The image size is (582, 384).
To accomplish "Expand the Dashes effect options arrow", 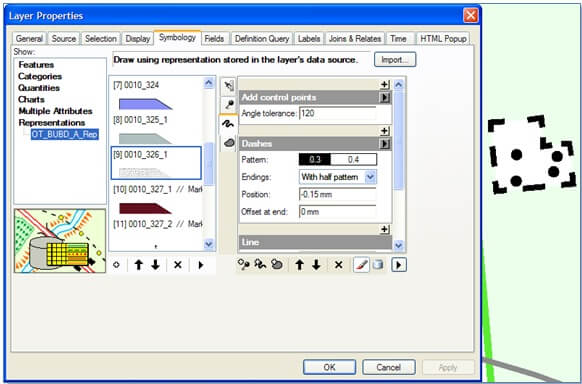I will tap(385, 144).
